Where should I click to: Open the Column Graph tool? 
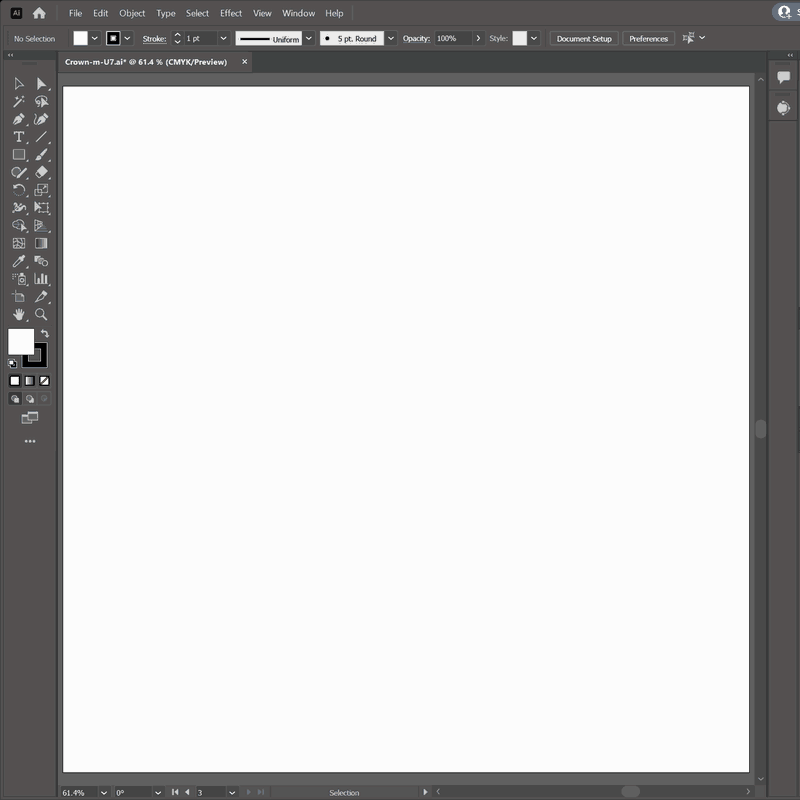[x=41, y=279]
